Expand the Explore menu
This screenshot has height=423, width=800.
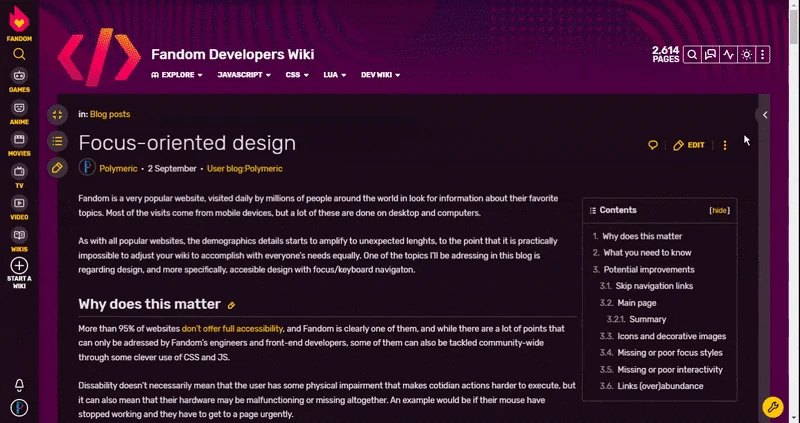177,75
